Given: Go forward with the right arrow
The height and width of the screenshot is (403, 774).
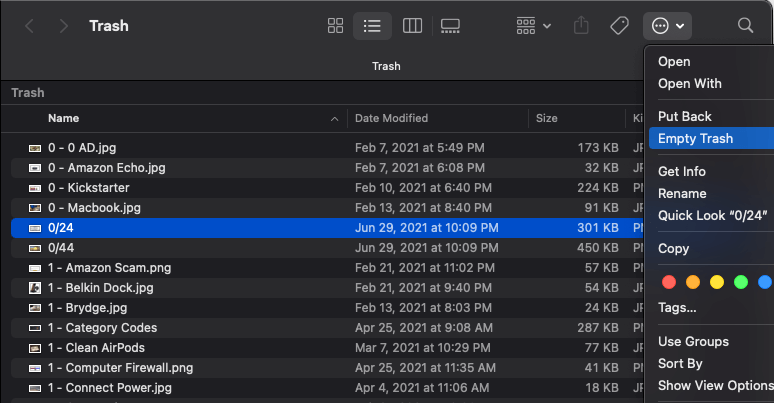Looking at the screenshot, I should 63,26.
